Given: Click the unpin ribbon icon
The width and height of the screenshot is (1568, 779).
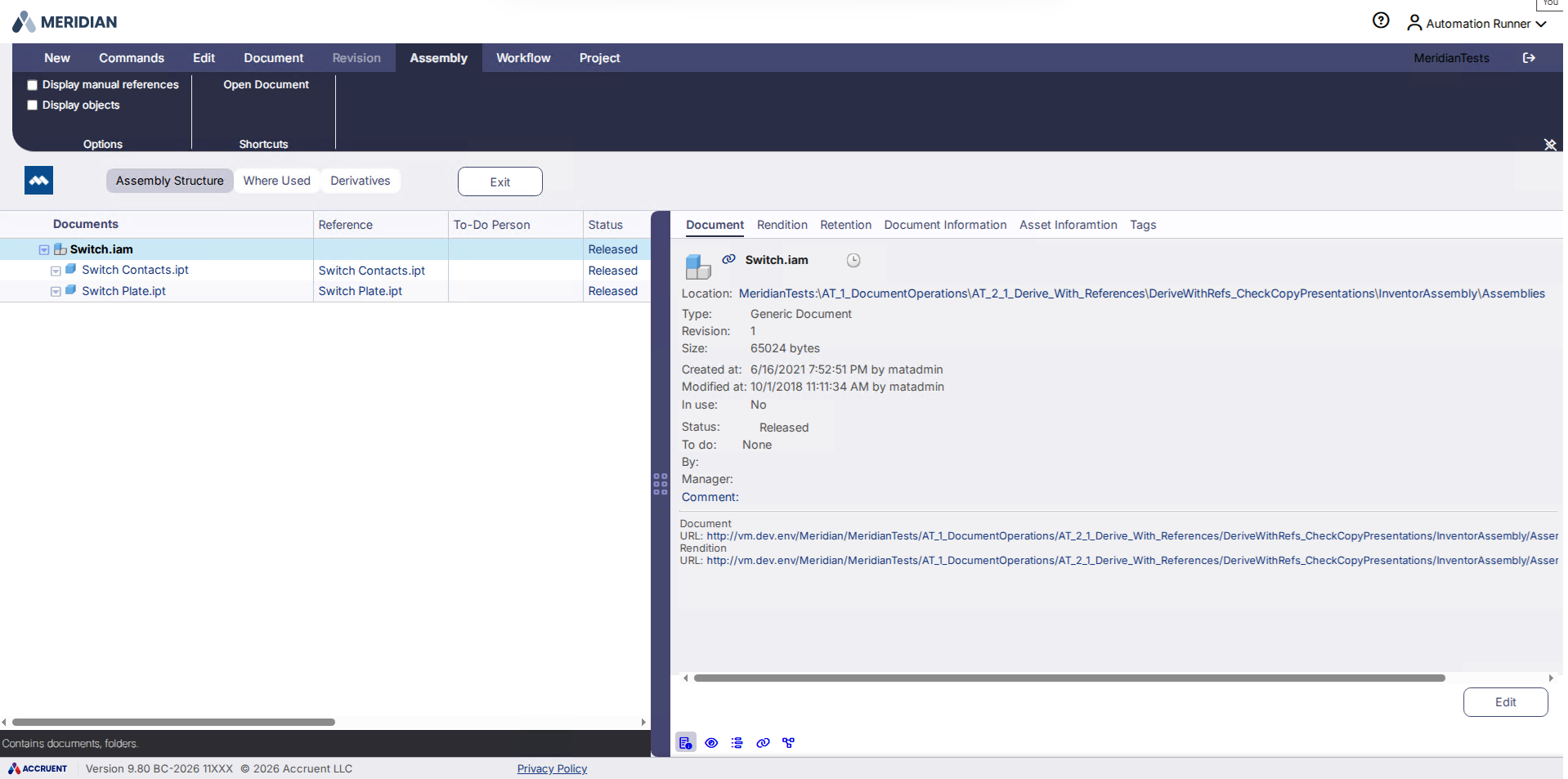Looking at the screenshot, I should (1550, 145).
